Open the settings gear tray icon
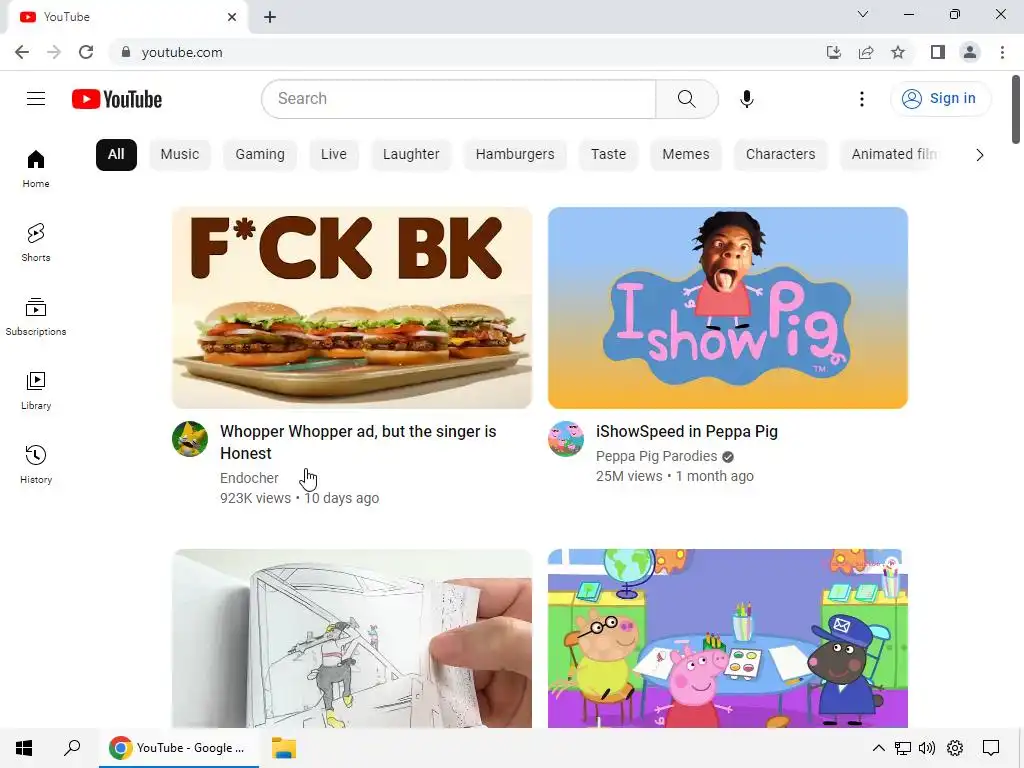 point(955,748)
